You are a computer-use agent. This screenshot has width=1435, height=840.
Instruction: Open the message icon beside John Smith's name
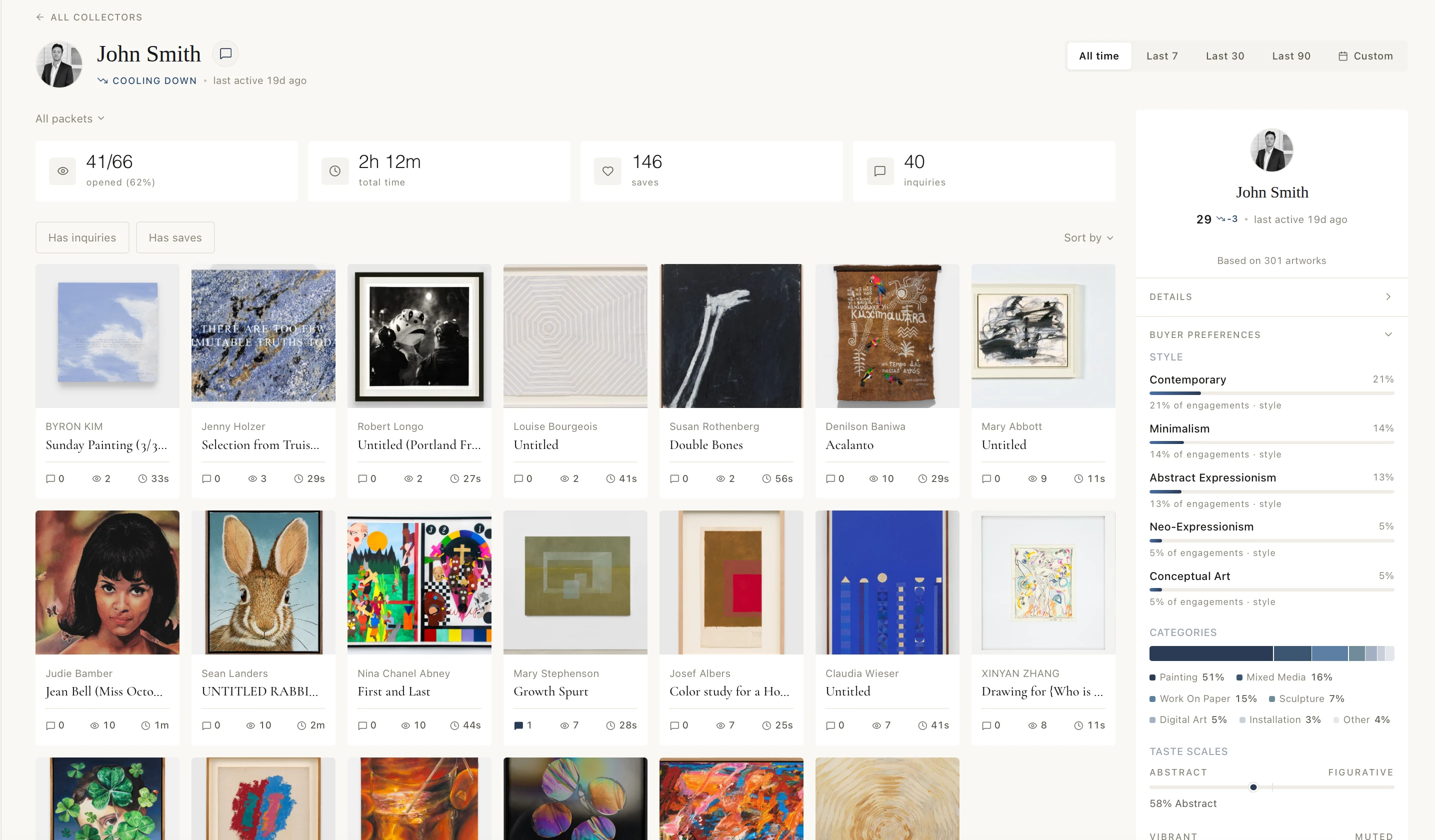pyautogui.click(x=225, y=53)
